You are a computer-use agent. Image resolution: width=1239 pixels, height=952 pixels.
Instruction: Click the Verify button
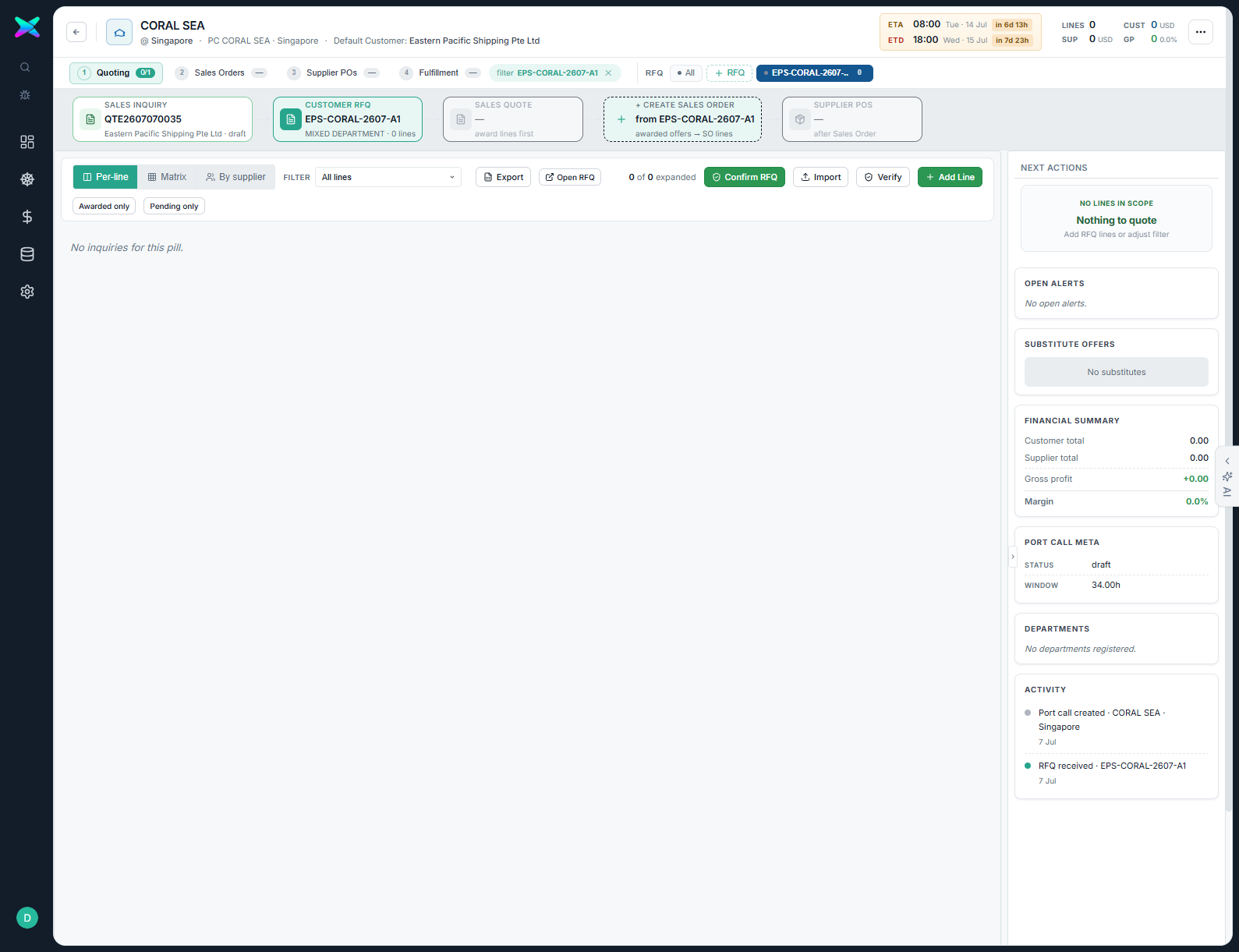click(x=883, y=177)
